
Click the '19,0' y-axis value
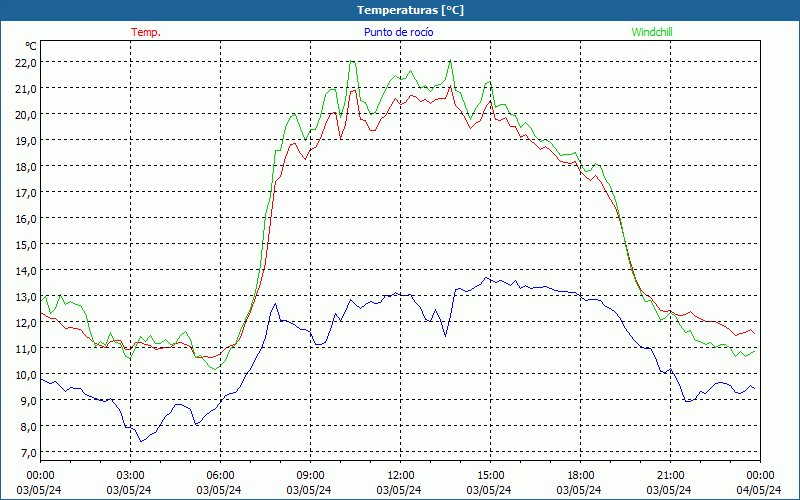tap(26, 141)
